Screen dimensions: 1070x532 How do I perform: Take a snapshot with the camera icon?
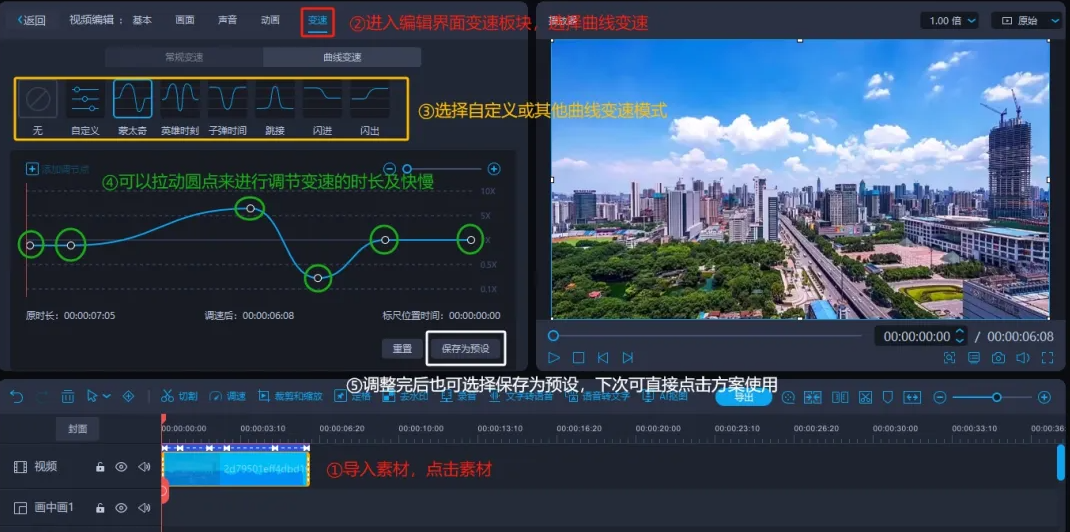[998, 357]
